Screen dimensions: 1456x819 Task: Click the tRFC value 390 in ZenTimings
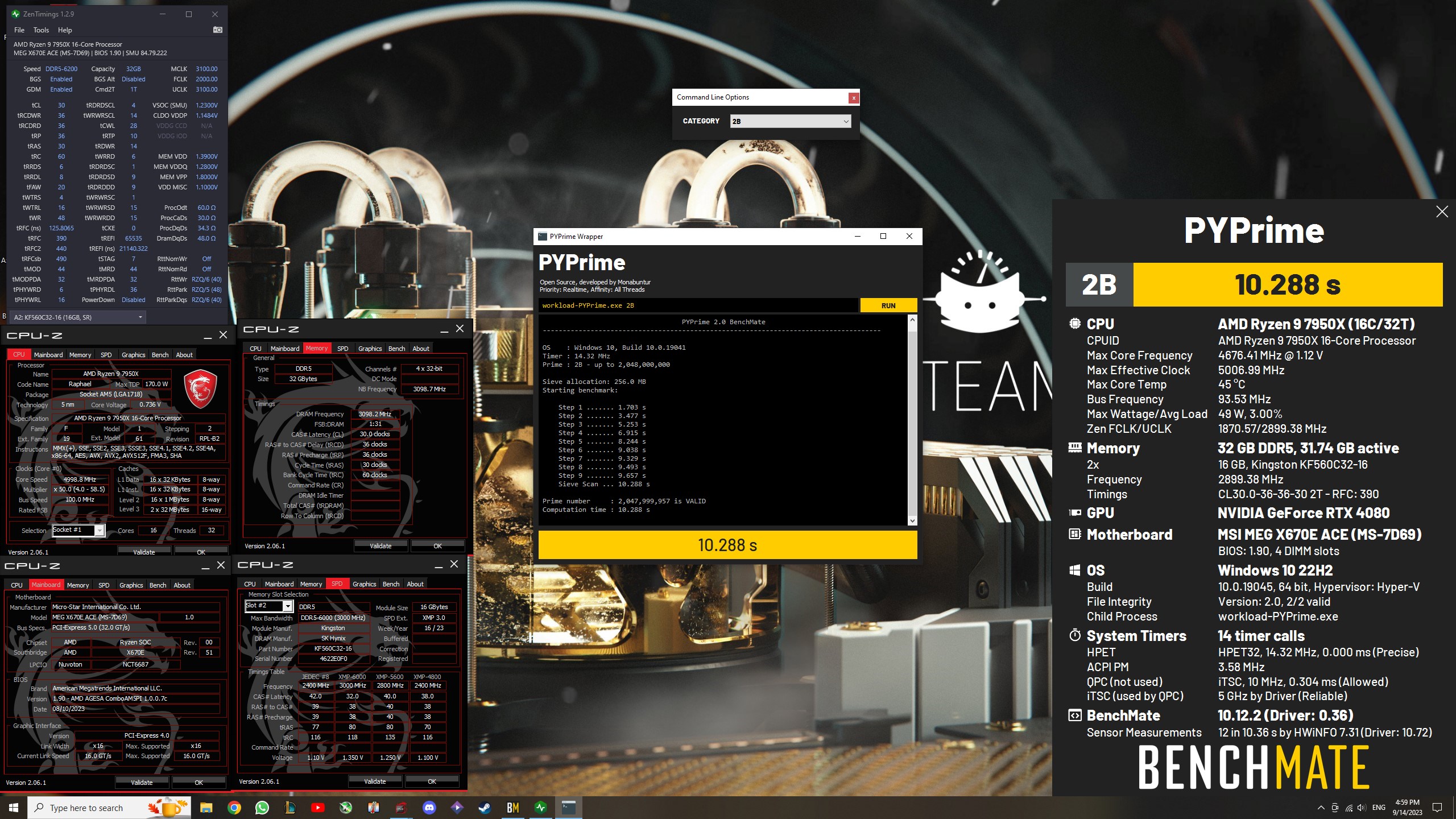click(61, 238)
